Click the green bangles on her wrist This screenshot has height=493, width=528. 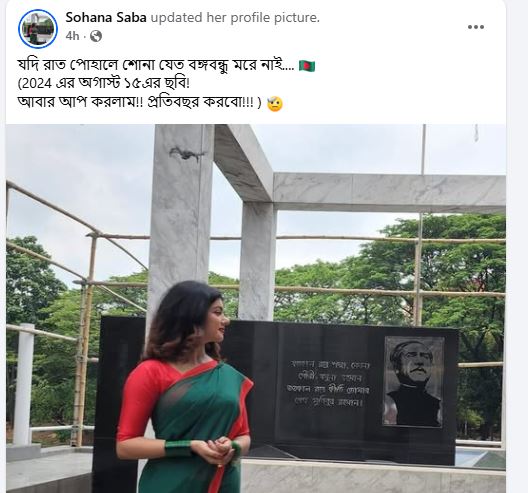click(177, 448)
